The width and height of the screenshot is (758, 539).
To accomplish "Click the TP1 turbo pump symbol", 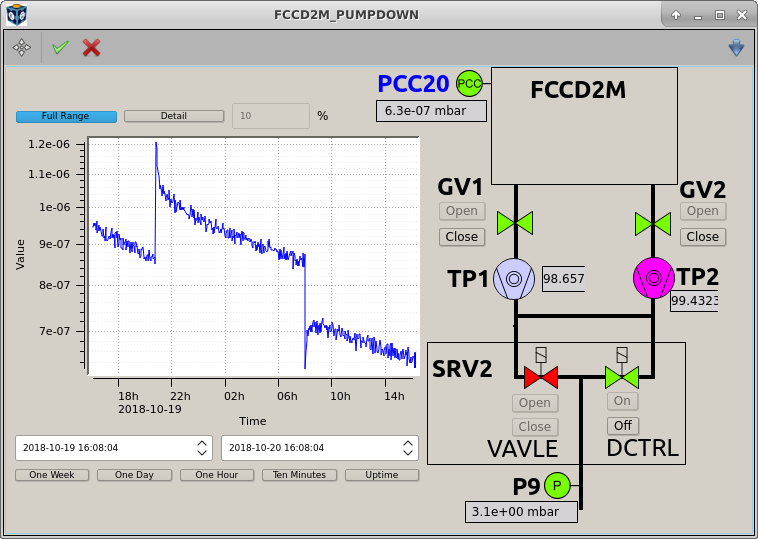I will 514,279.
